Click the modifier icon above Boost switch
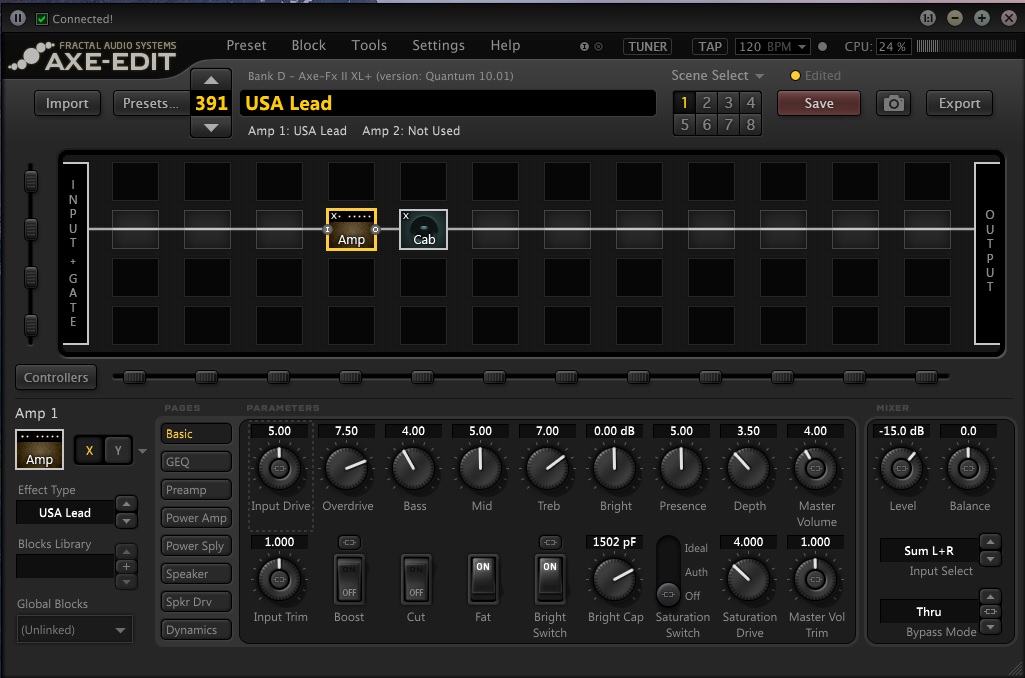This screenshot has width=1025, height=678. point(349,542)
